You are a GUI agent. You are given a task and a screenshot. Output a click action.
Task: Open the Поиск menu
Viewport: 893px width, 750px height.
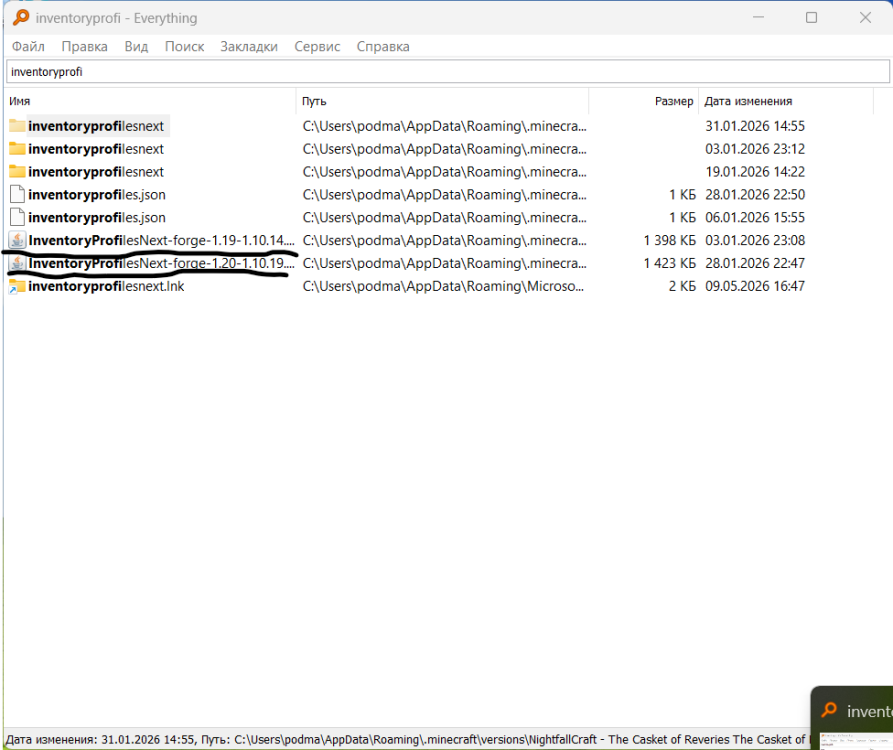pyautogui.click(x=184, y=46)
